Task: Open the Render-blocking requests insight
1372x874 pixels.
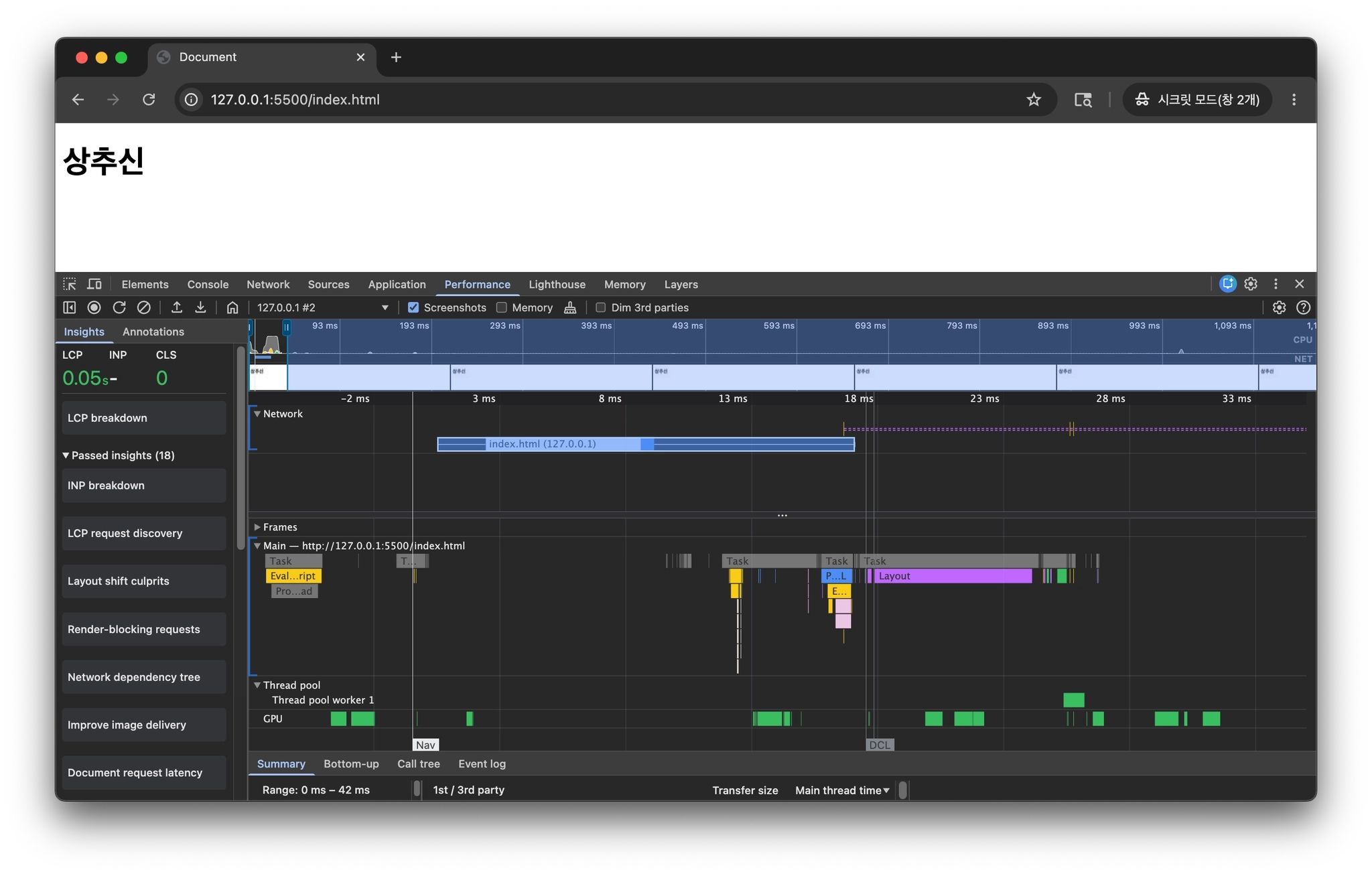Action: 144,630
